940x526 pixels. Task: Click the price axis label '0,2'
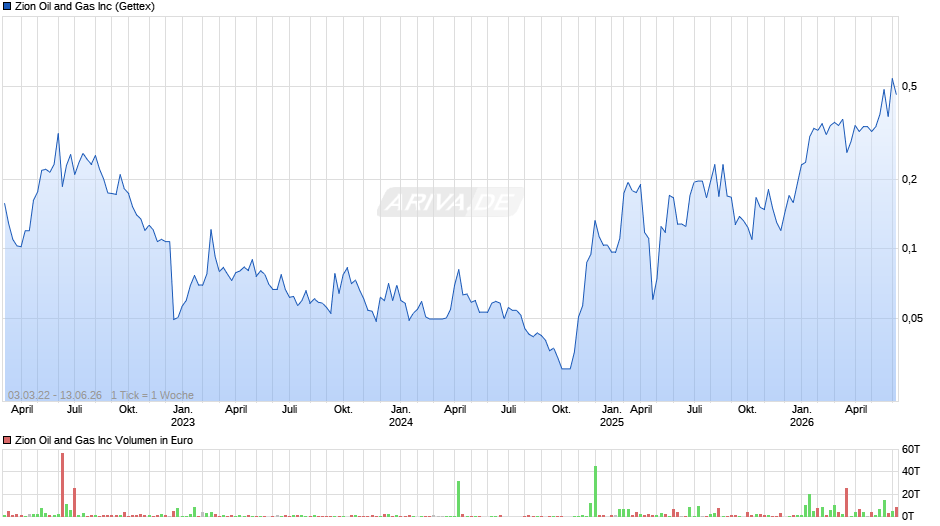click(909, 179)
